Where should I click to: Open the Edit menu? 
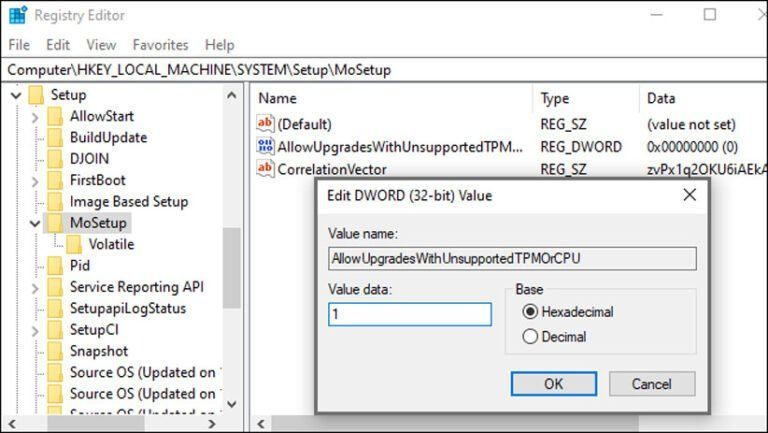pyautogui.click(x=58, y=45)
